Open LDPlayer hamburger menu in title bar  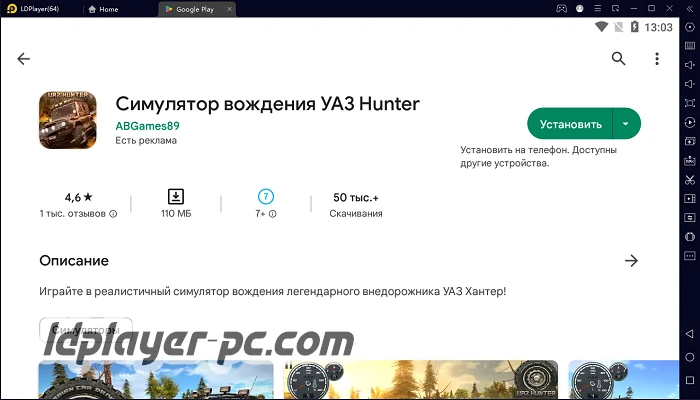(x=598, y=8)
